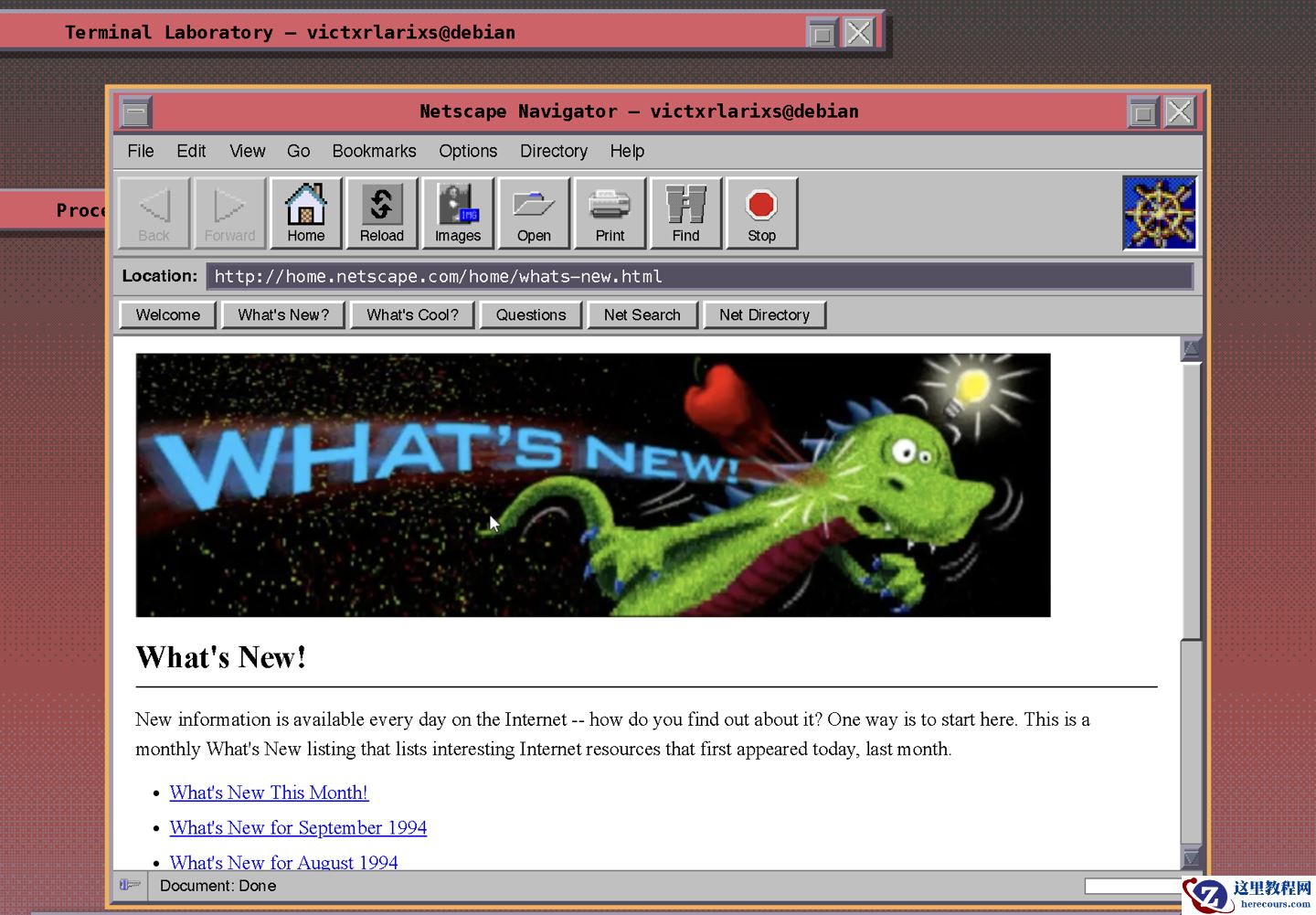1316x915 pixels.
Task: Maximize the Terminal Laboratory window
Action: tap(822, 34)
